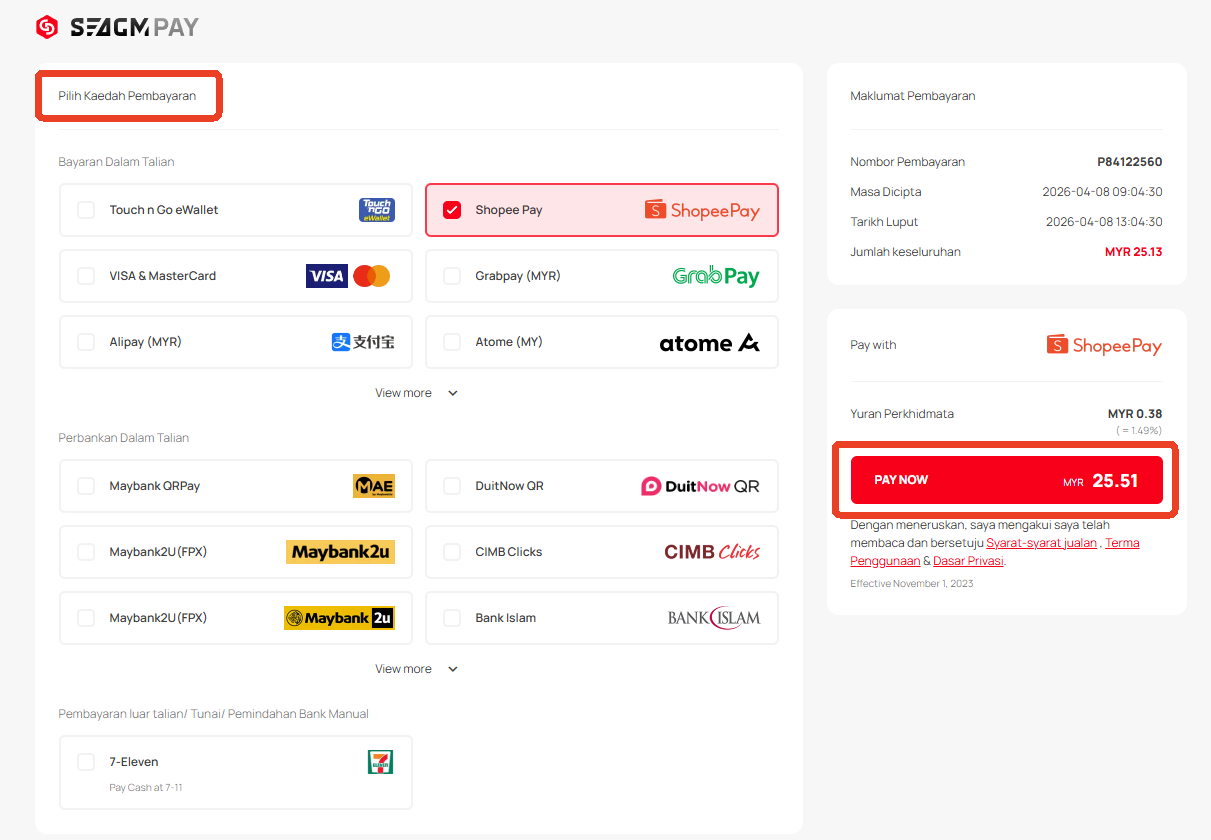
Task: Click the Atome logo
Action: [709, 343]
